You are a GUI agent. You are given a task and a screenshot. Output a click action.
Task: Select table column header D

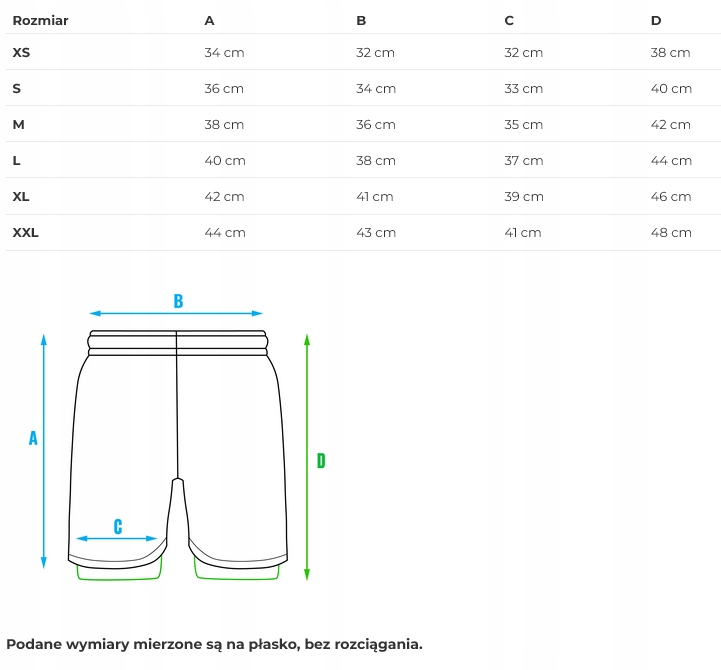point(656,20)
